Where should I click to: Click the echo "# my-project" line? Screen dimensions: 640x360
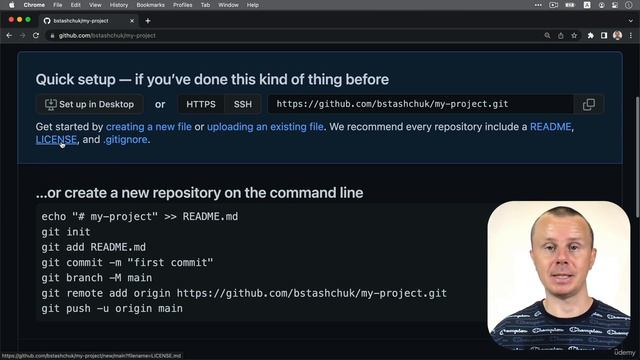tap(140, 217)
